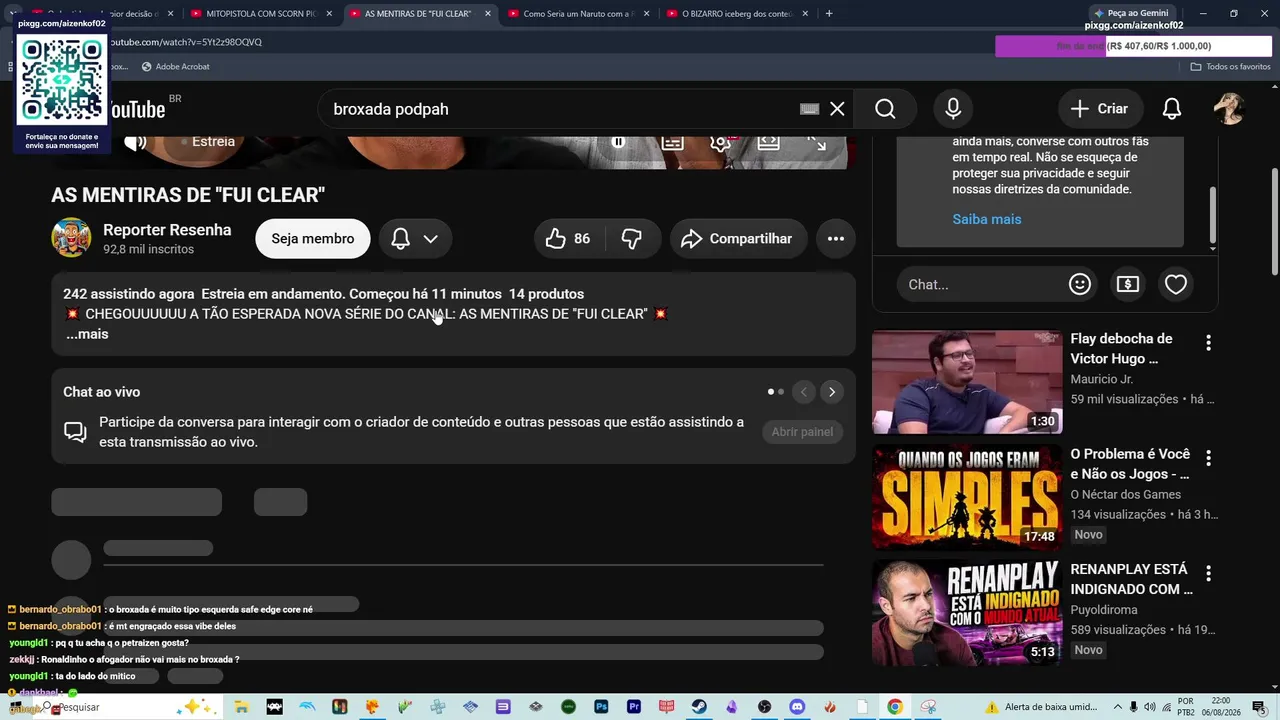Open the emoji picker in chat
The height and width of the screenshot is (720, 1280).
pyautogui.click(x=1080, y=284)
